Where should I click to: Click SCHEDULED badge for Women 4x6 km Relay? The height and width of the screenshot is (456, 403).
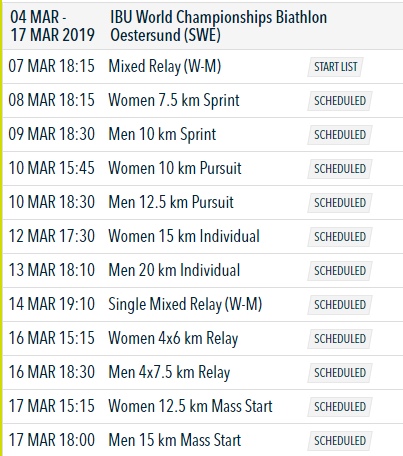(x=340, y=339)
